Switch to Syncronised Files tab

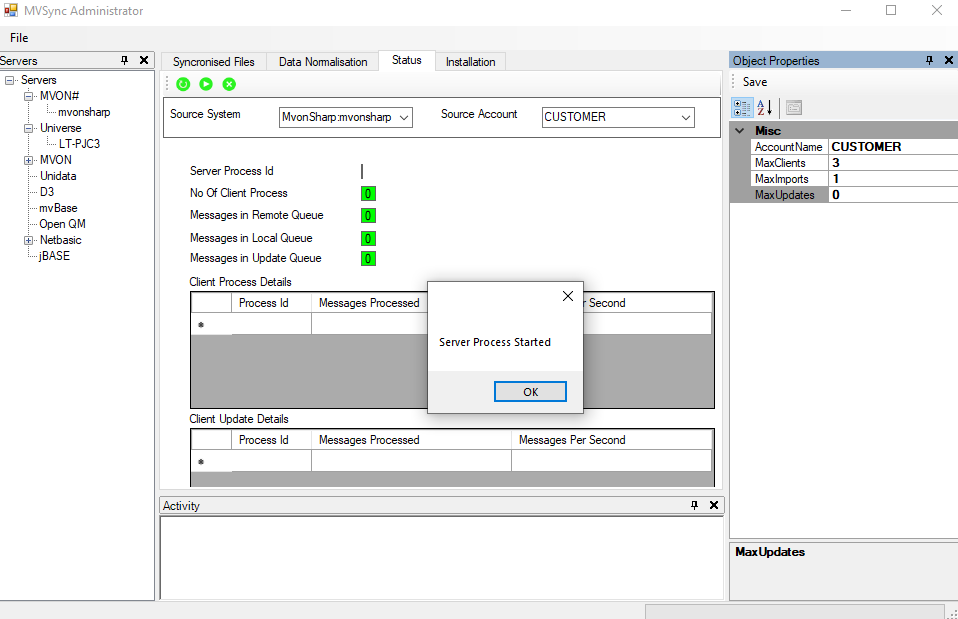coord(213,62)
